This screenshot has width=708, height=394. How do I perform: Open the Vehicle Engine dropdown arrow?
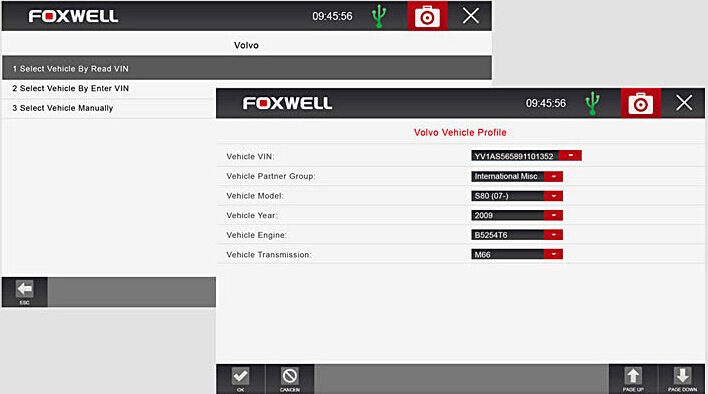point(554,235)
